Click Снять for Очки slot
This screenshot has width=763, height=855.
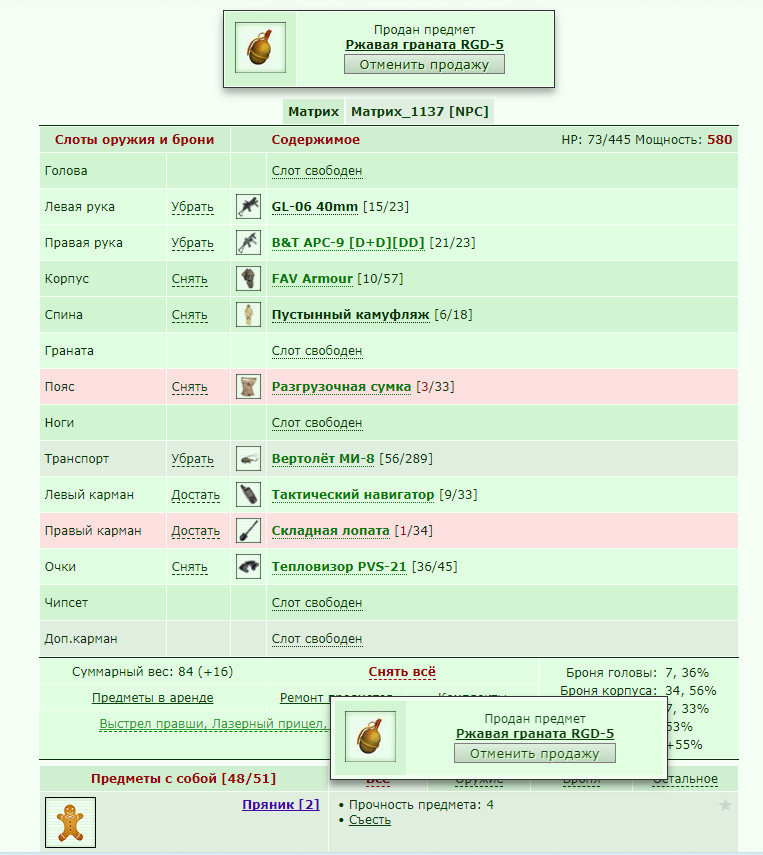(189, 567)
